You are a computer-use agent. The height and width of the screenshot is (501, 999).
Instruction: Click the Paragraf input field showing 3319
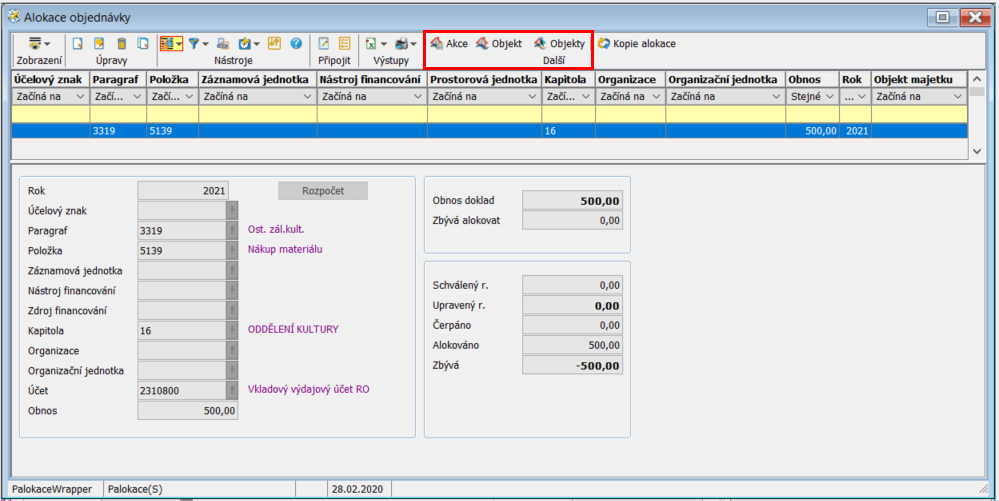181,230
